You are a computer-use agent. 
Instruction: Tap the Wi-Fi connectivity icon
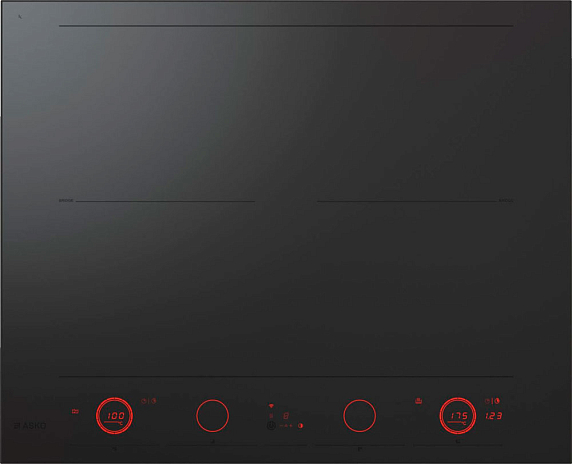pos(271,406)
